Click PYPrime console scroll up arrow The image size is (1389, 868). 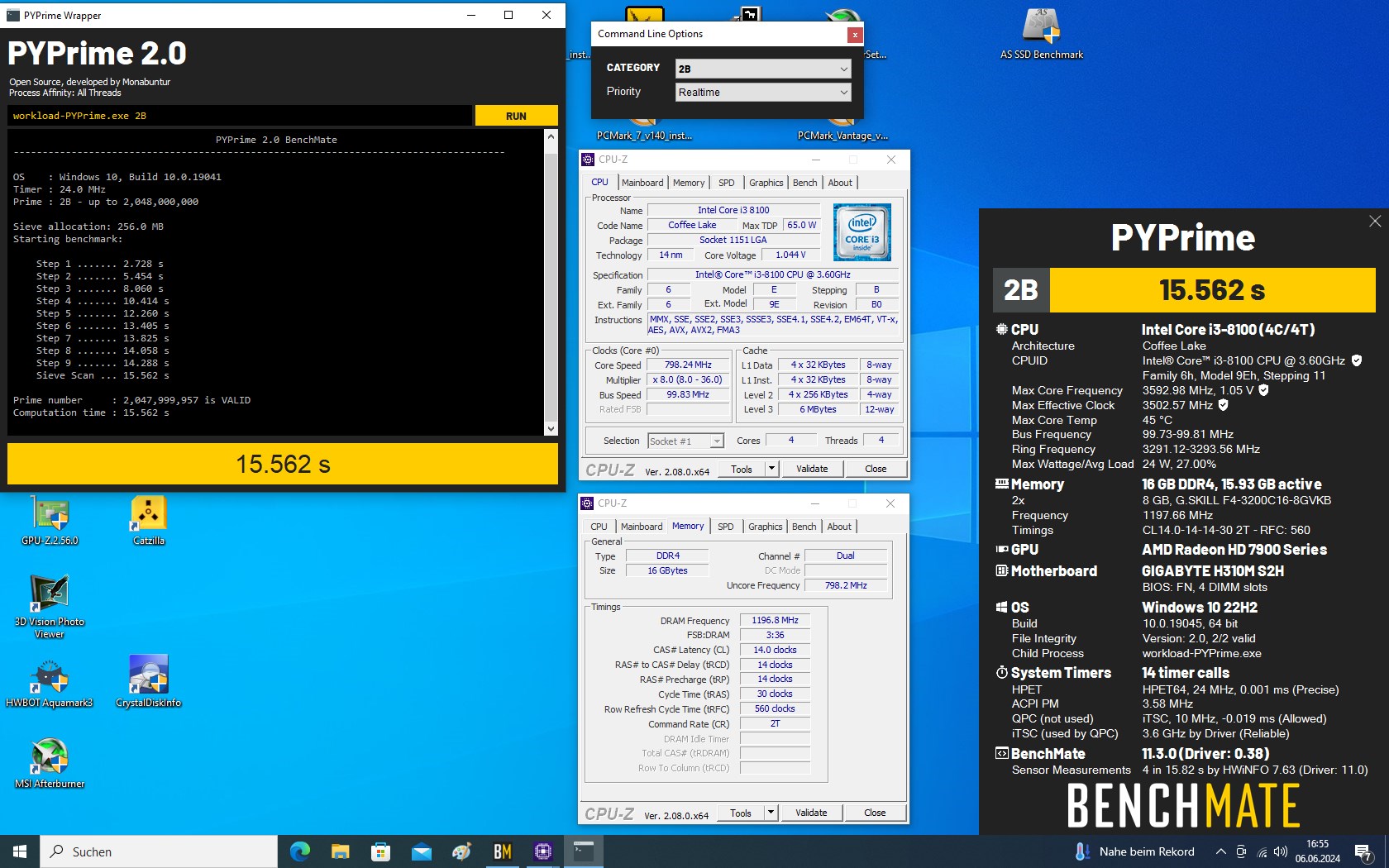(x=551, y=136)
